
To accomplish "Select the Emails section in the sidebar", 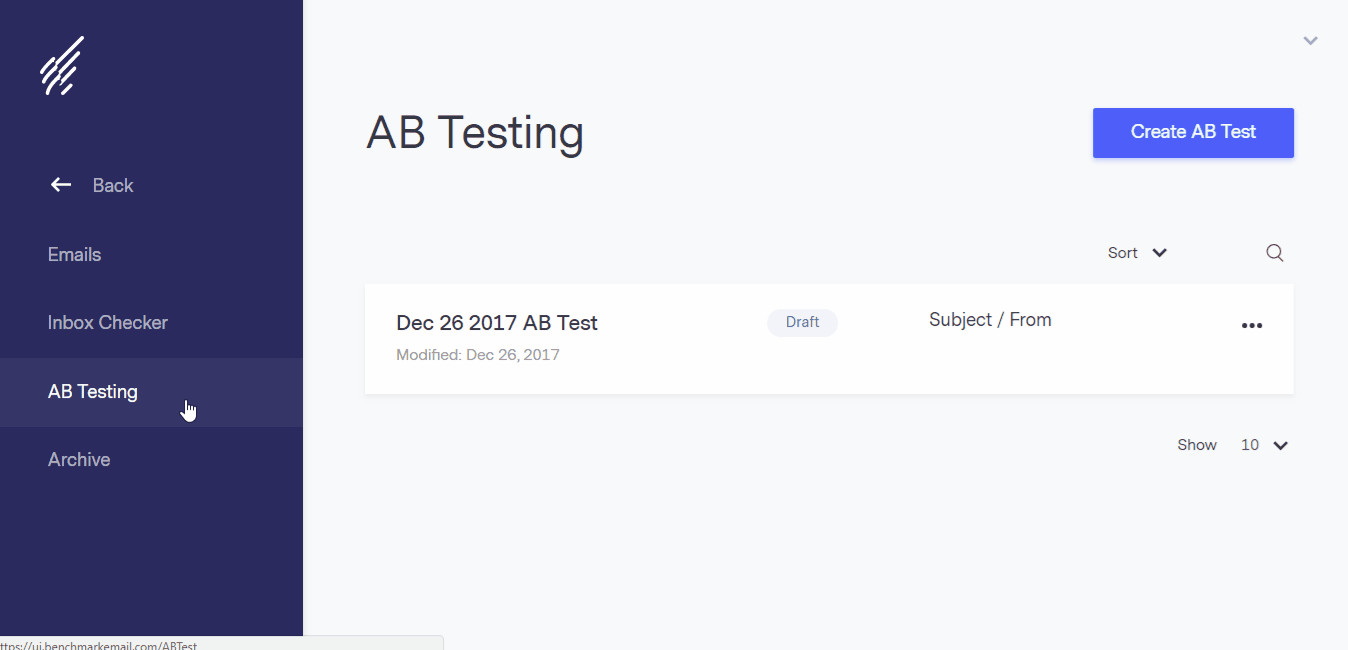I will pos(74,254).
